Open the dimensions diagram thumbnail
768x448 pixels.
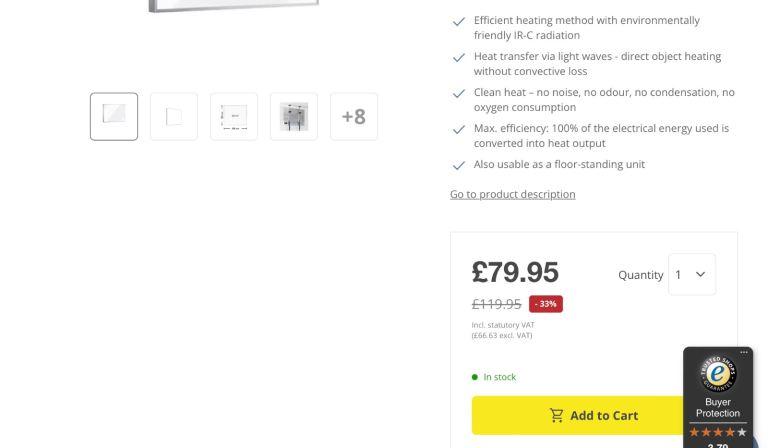pyautogui.click(x=234, y=116)
